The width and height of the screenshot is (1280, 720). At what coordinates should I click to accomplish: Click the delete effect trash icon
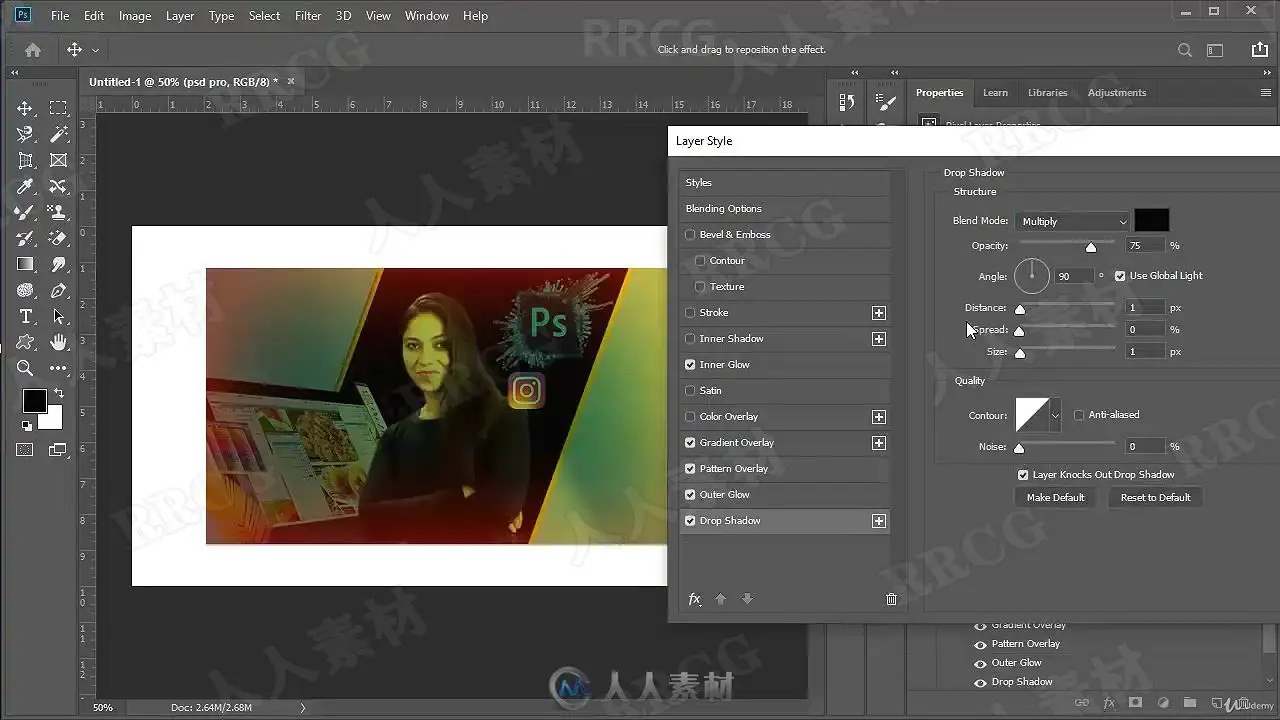[891, 599]
